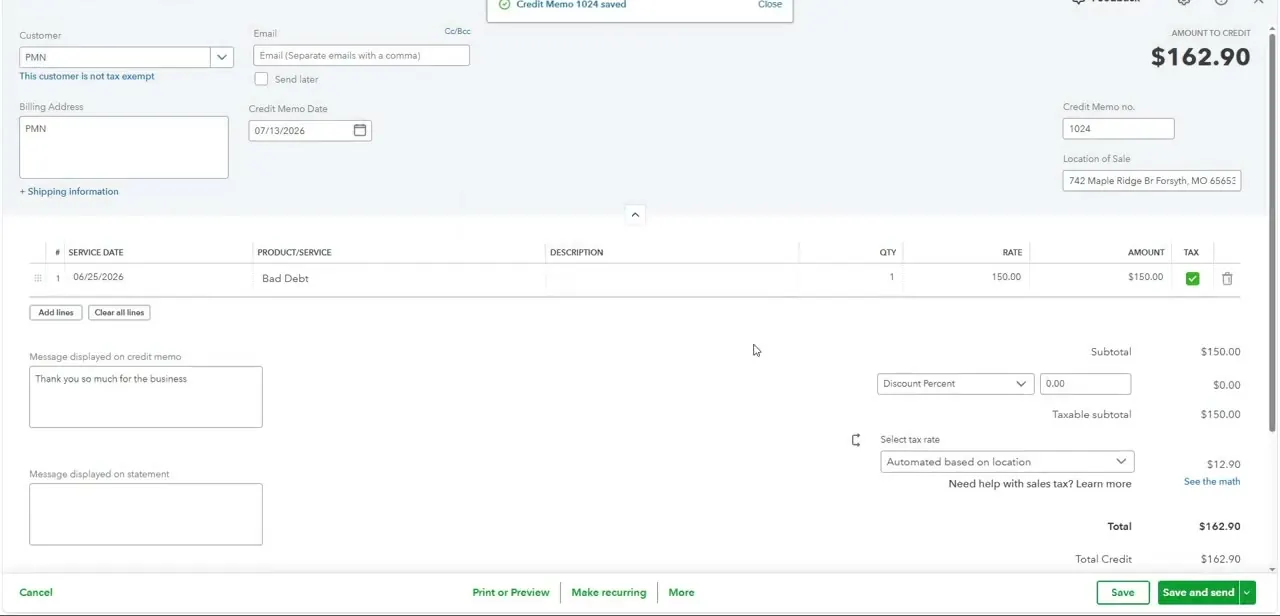Click the swap discount and tax order icon
Screen dimensions: 1280x616
point(856,440)
